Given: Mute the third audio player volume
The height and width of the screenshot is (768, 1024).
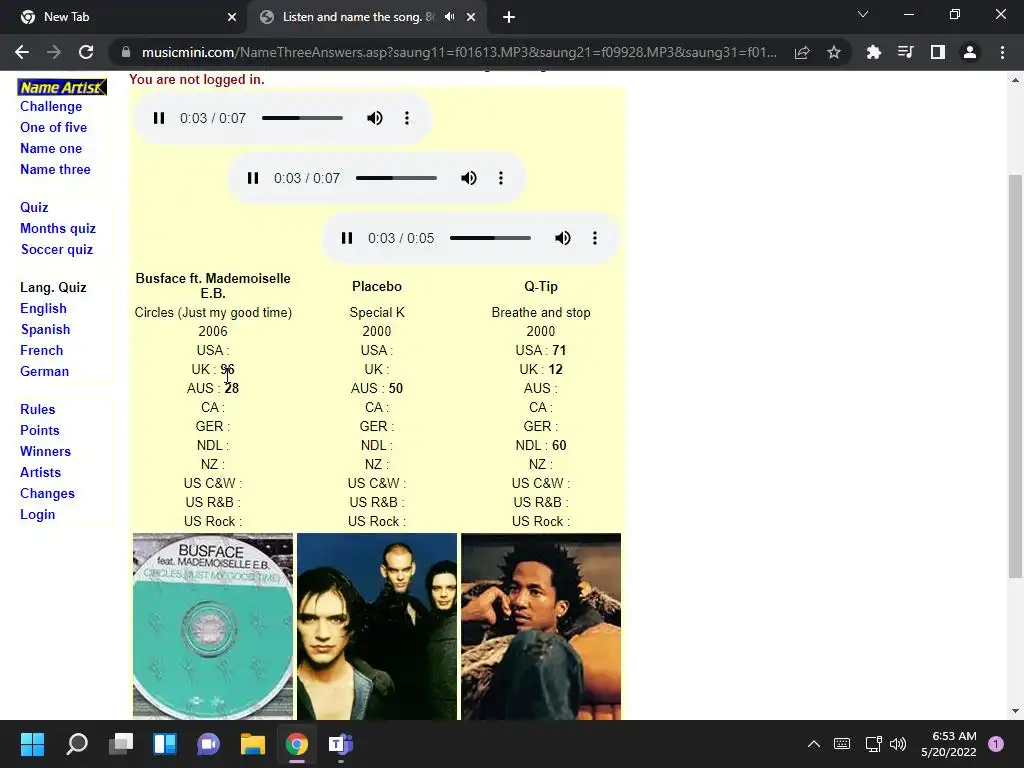Looking at the screenshot, I should [x=563, y=238].
